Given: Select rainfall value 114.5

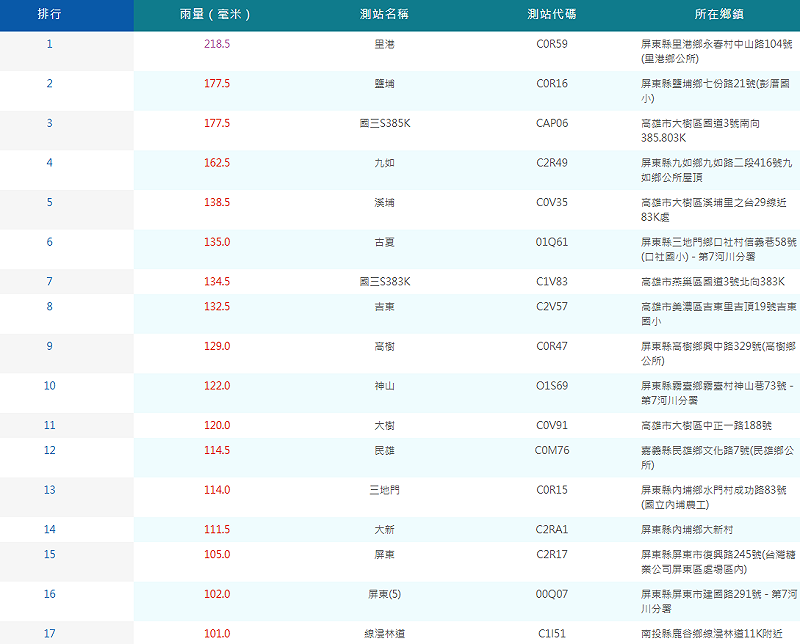Looking at the screenshot, I should 217,451.
